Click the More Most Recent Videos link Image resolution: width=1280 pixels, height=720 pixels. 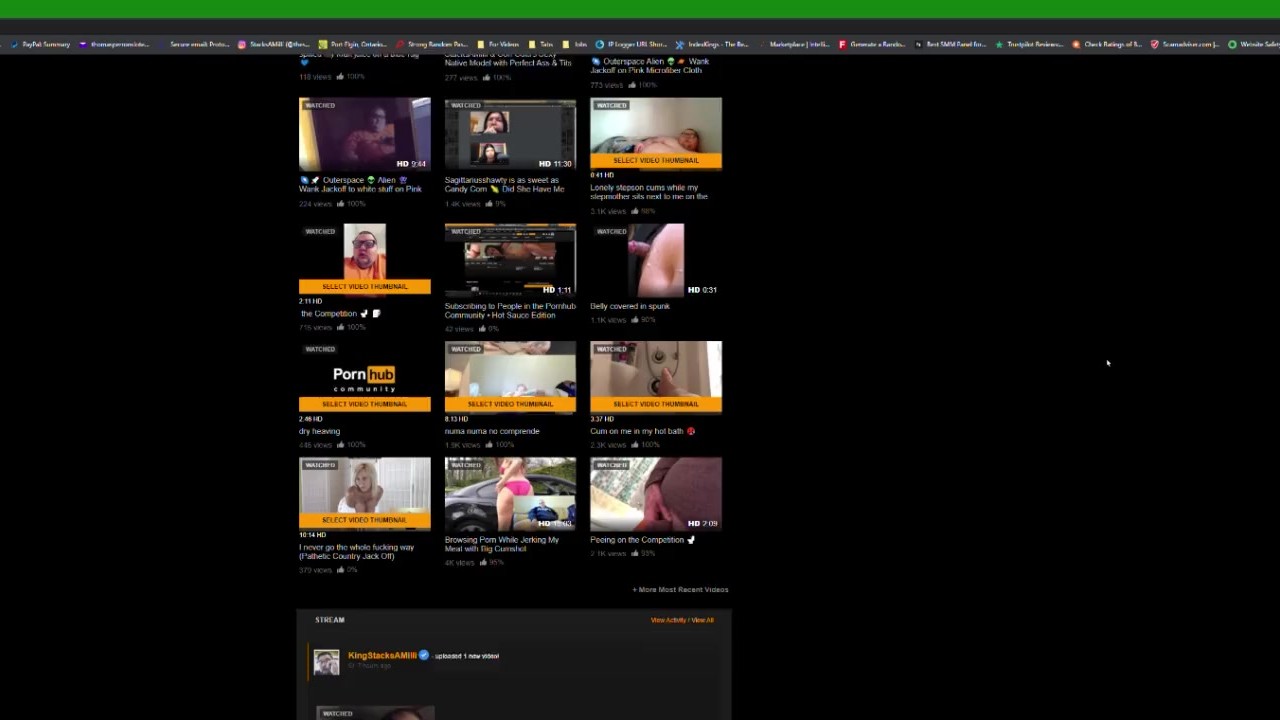(x=680, y=589)
